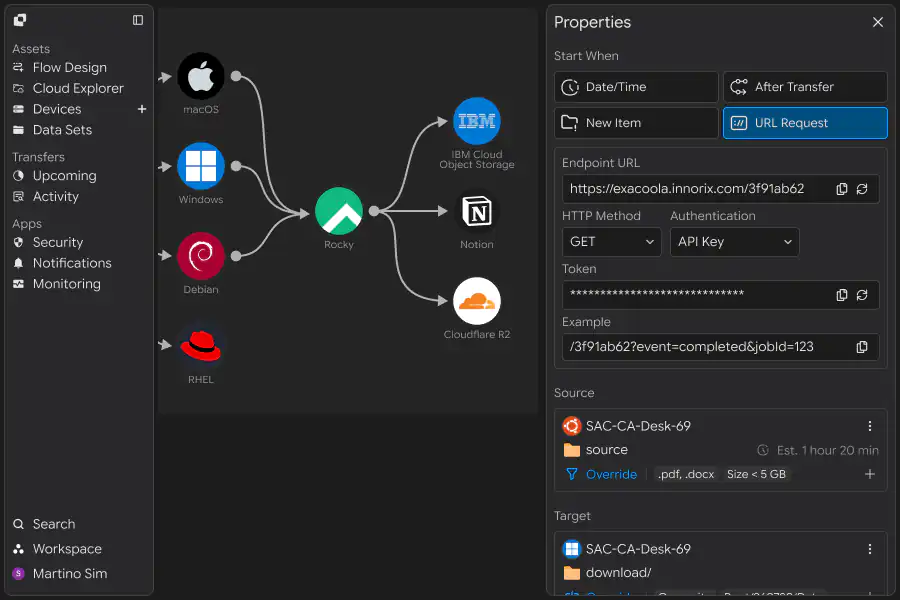Click the download/ folder icon

point(572,573)
